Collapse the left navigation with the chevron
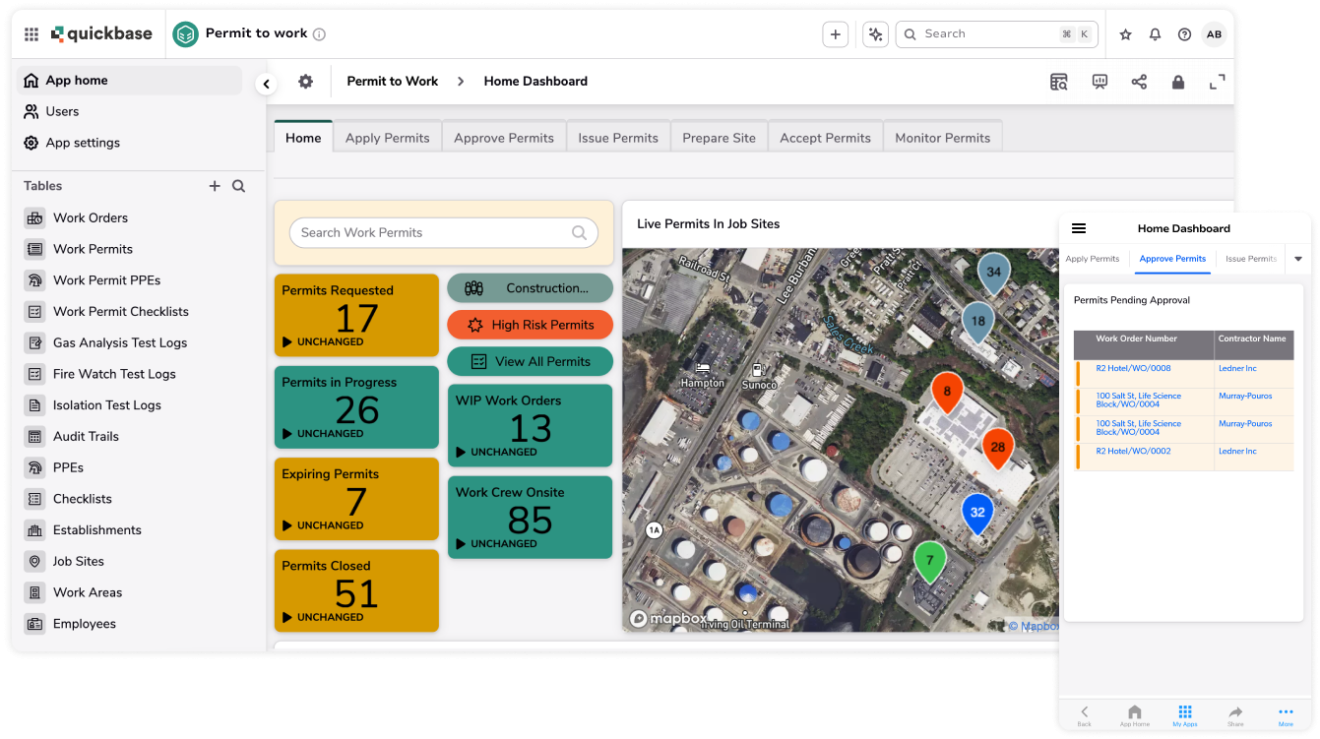Screen dimensions: 1320x739 pos(266,84)
